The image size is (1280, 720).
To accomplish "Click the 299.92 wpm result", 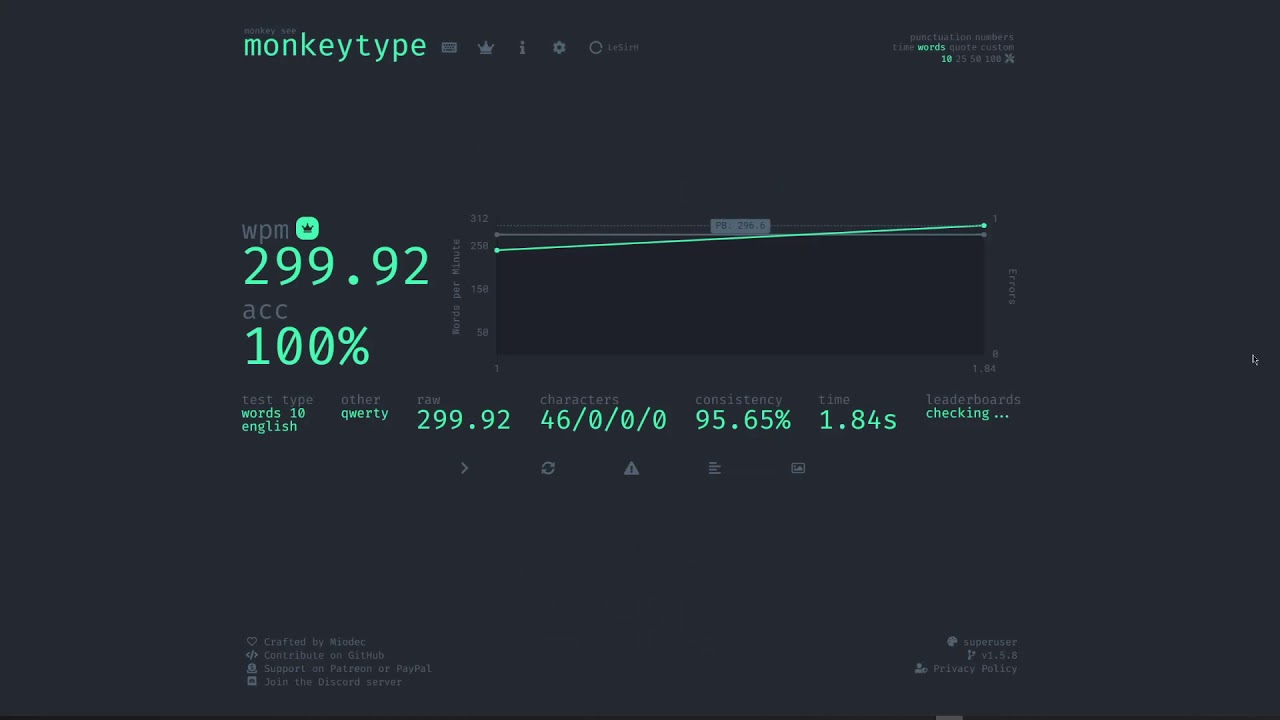I will pyautogui.click(x=336, y=267).
